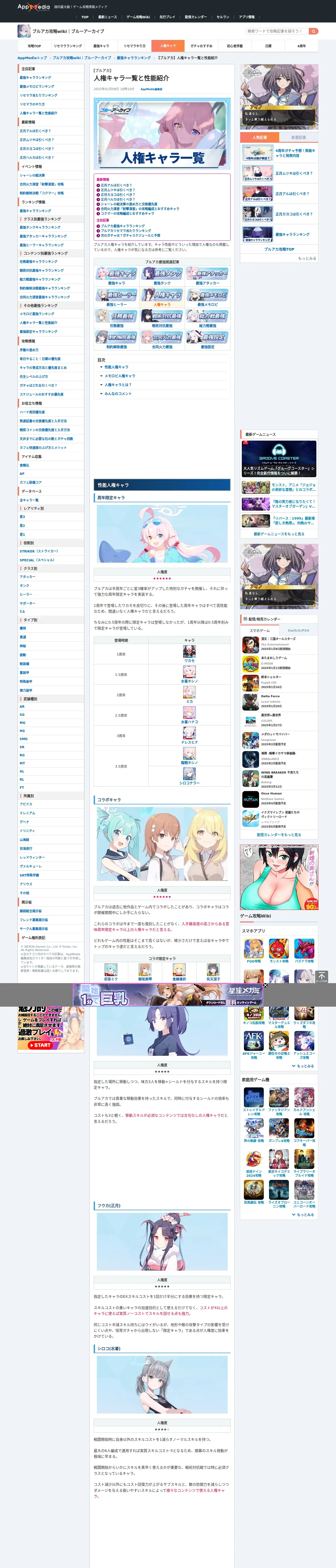Expand 人権キャラとは？ in table of contents
This screenshot has width=336, height=1568.
pyautogui.click(x=118, y=385)
